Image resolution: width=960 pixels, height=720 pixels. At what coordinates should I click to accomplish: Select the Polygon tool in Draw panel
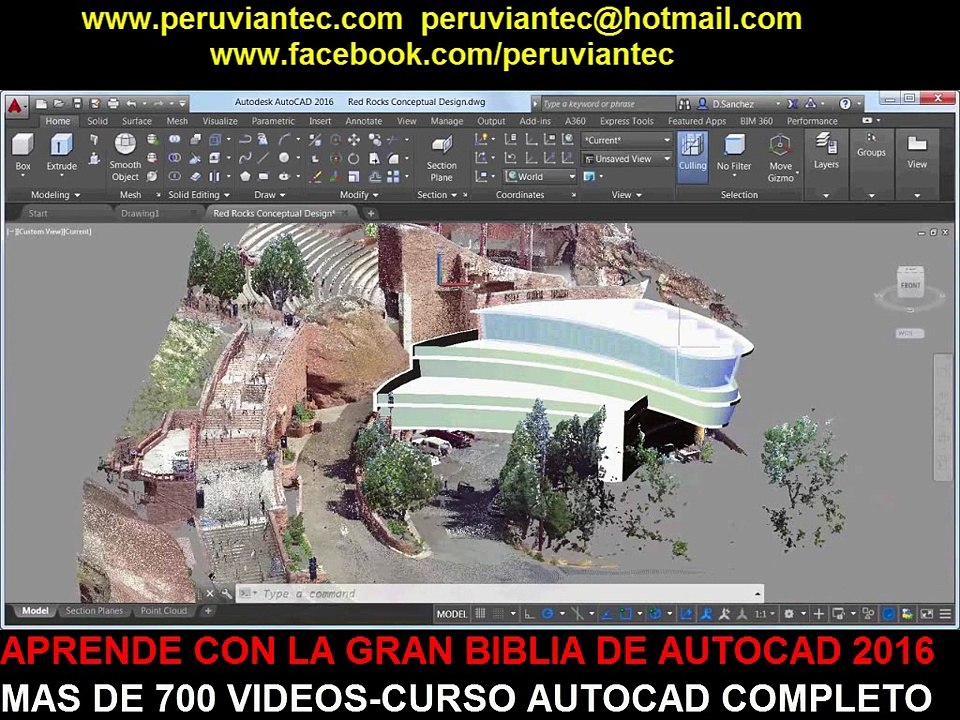click(x=245, y=176)
